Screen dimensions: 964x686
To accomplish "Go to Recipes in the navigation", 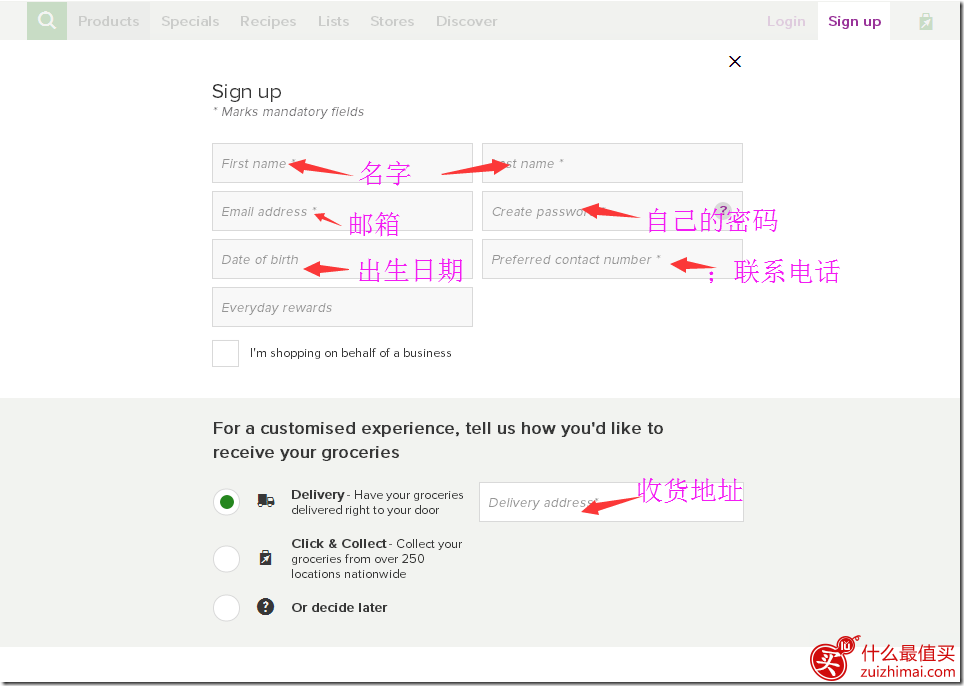I will pyautogui.click(x=268, y=21).
